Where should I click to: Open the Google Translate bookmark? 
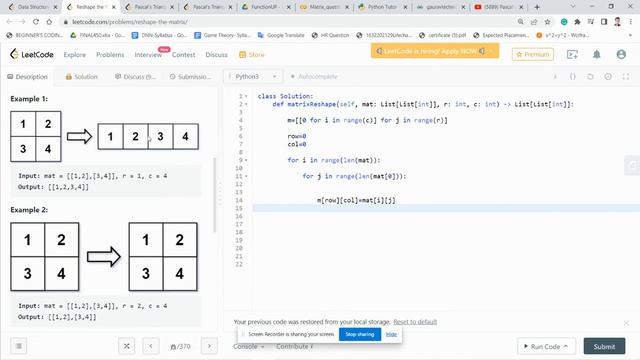(281, 36)
